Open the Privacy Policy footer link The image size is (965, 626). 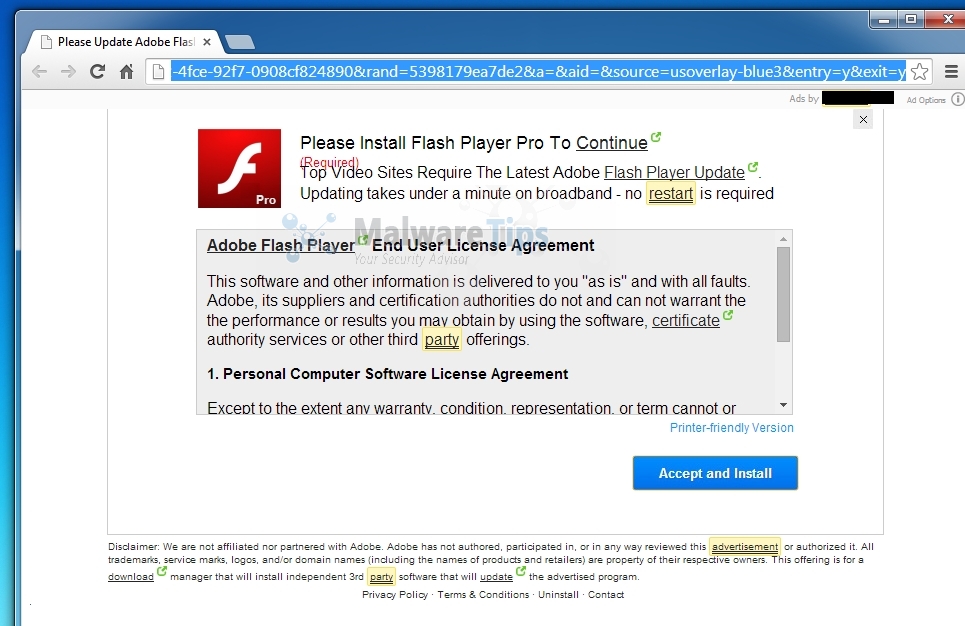[394, 595]
